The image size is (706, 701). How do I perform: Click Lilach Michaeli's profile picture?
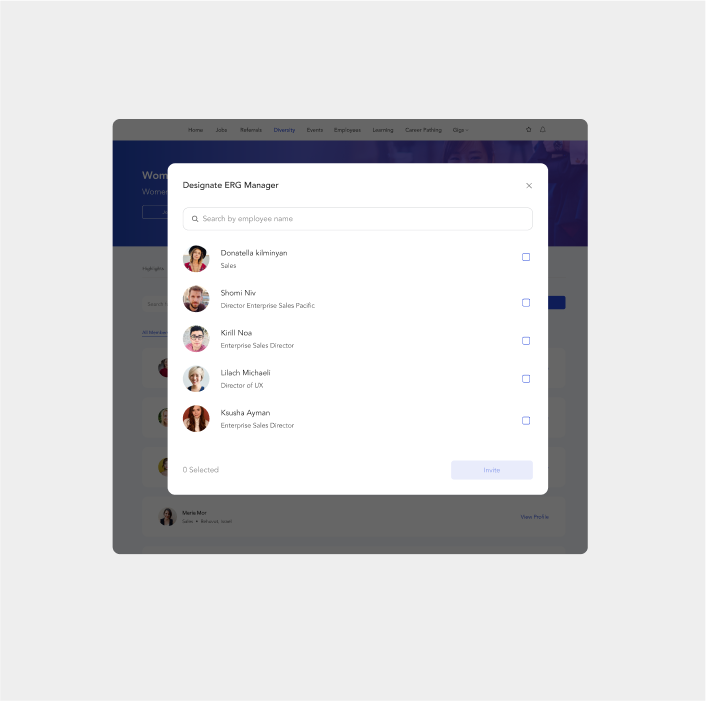(196, 379)
